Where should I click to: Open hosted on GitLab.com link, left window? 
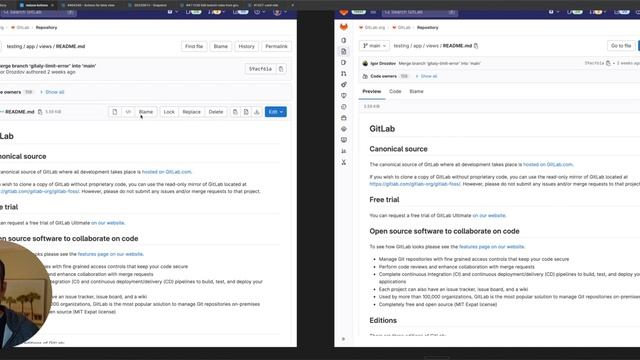(x=167, y=172)
